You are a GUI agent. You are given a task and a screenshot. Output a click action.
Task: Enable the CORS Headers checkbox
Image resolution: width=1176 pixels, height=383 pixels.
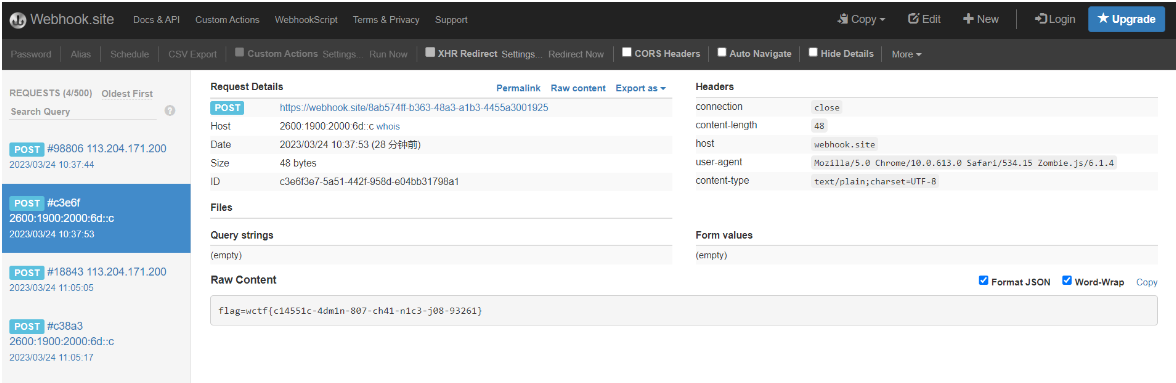click(x=626, y=53)
